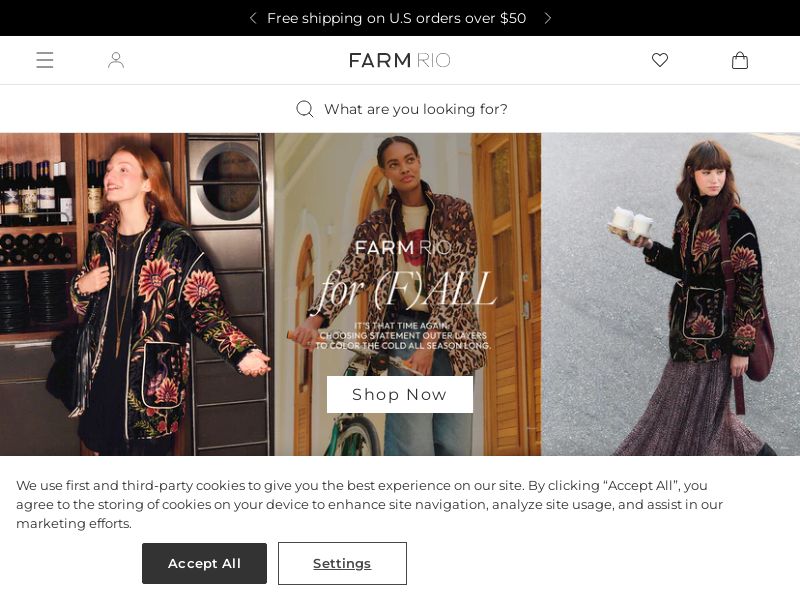Image resolution: width=800 pixels, height=600 pixels.
Task: Open the hamburger navigation menu
Action: (x=45, y=60)
